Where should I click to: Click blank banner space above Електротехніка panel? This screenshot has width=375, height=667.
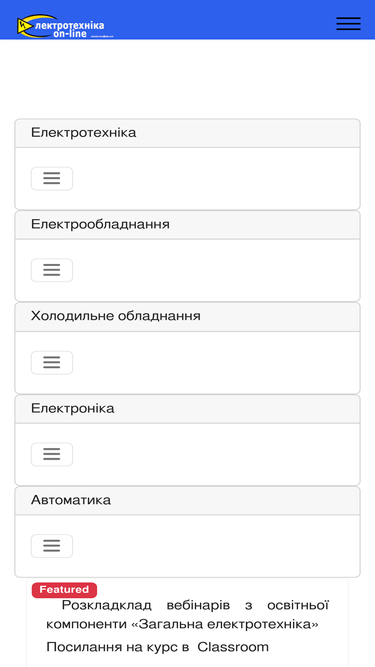tap(188, 79)
